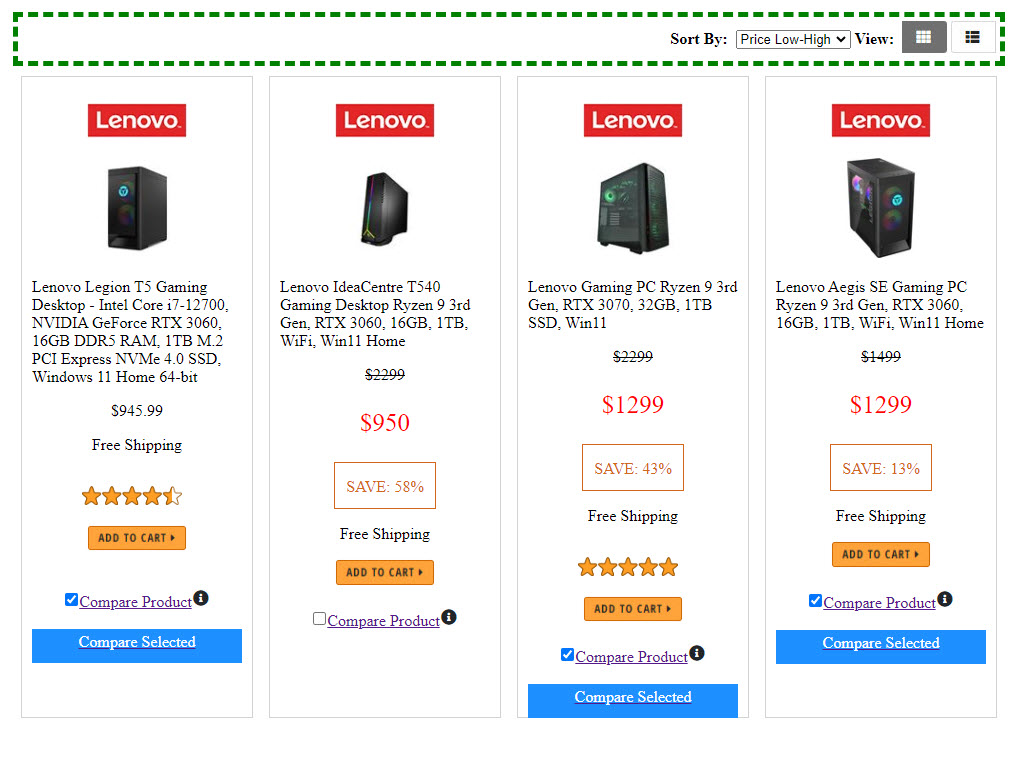Screen dimensions: 1023x767
Task: Uncheck compare checkbox for Aegis SE
Action: [815, 601]
